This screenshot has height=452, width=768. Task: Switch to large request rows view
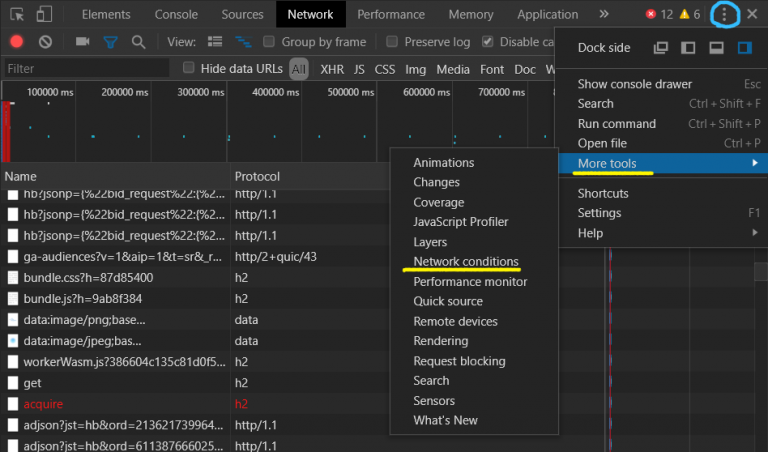pos(215,42)
